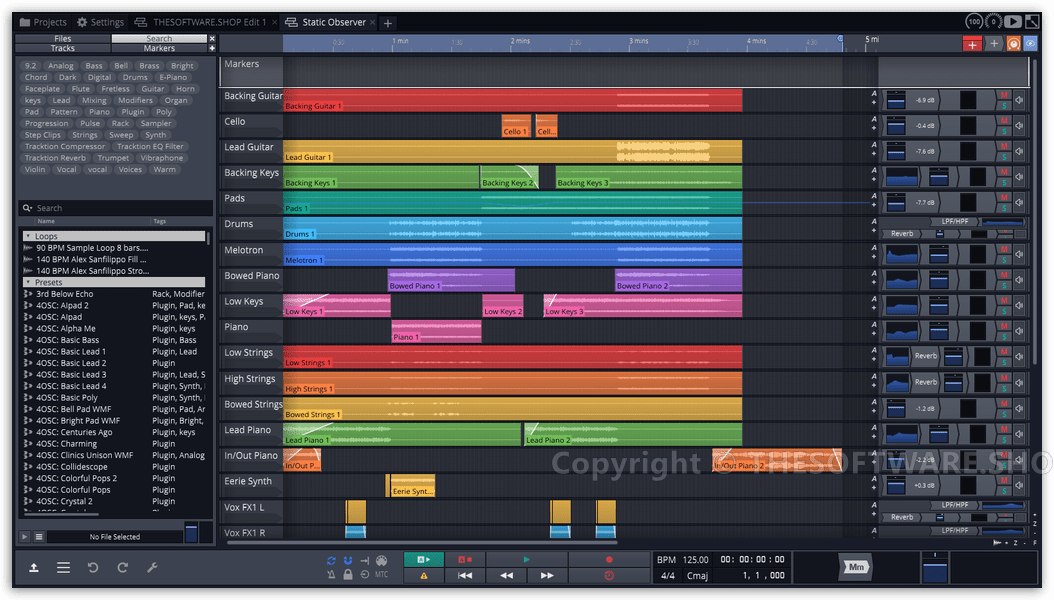The height and width of the screenshot is (600, 1054).
Task: Click the orange metronome icon near the timeline
Action: (x=1012, y=44)
